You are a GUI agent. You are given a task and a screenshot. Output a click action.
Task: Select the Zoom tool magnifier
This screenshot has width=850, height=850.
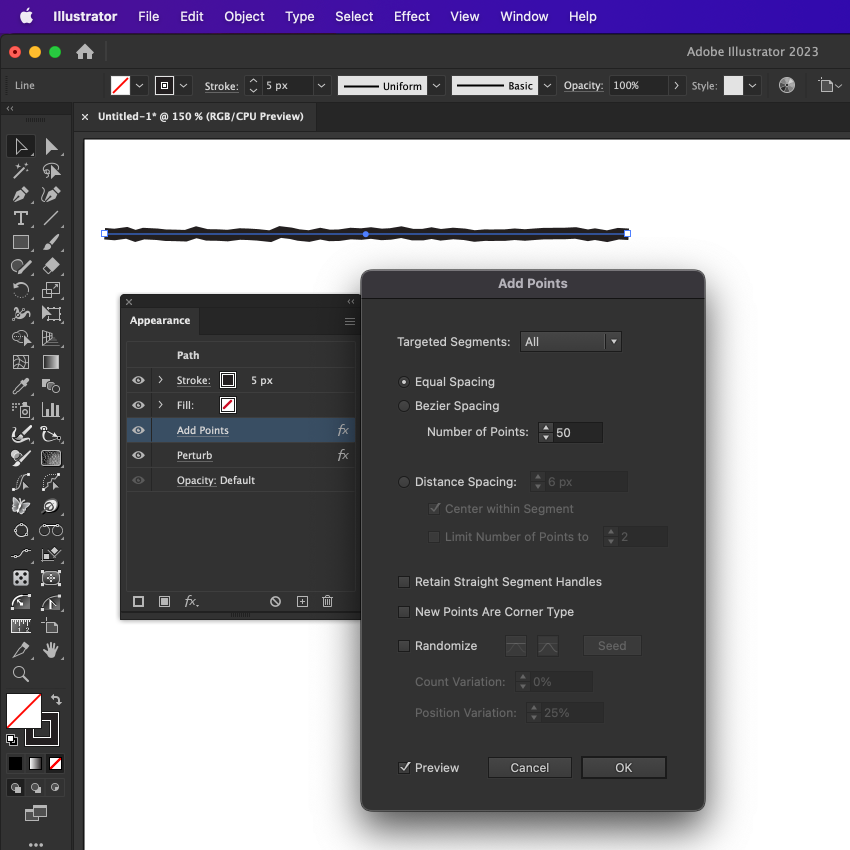[x=21, y=674]
